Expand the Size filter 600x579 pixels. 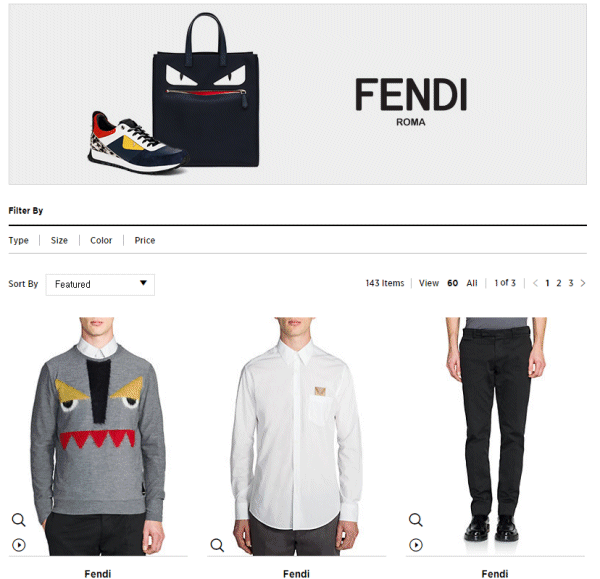tap(59, 240)
